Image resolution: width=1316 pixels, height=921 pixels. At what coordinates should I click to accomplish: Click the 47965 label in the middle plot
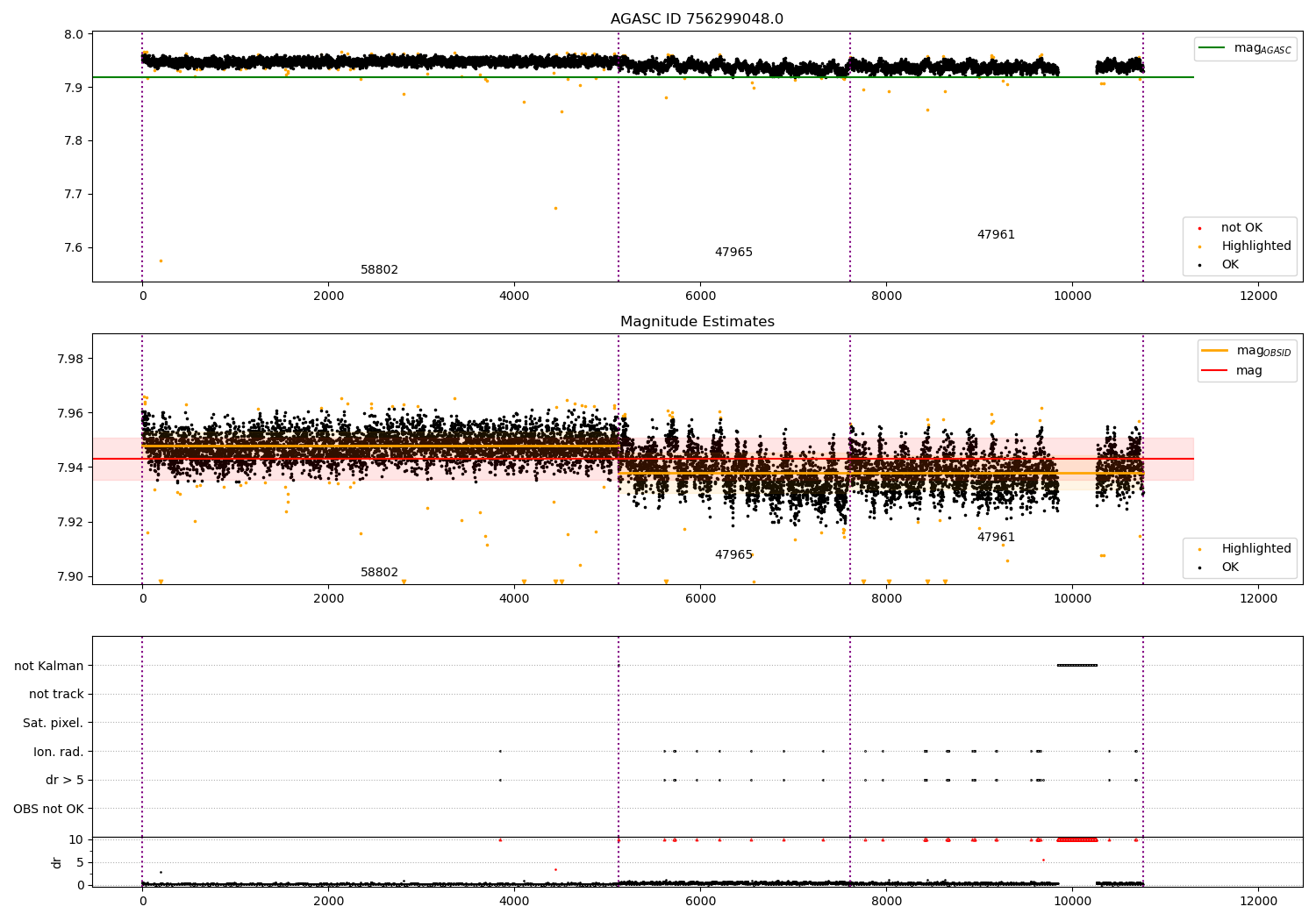point(733,555)
